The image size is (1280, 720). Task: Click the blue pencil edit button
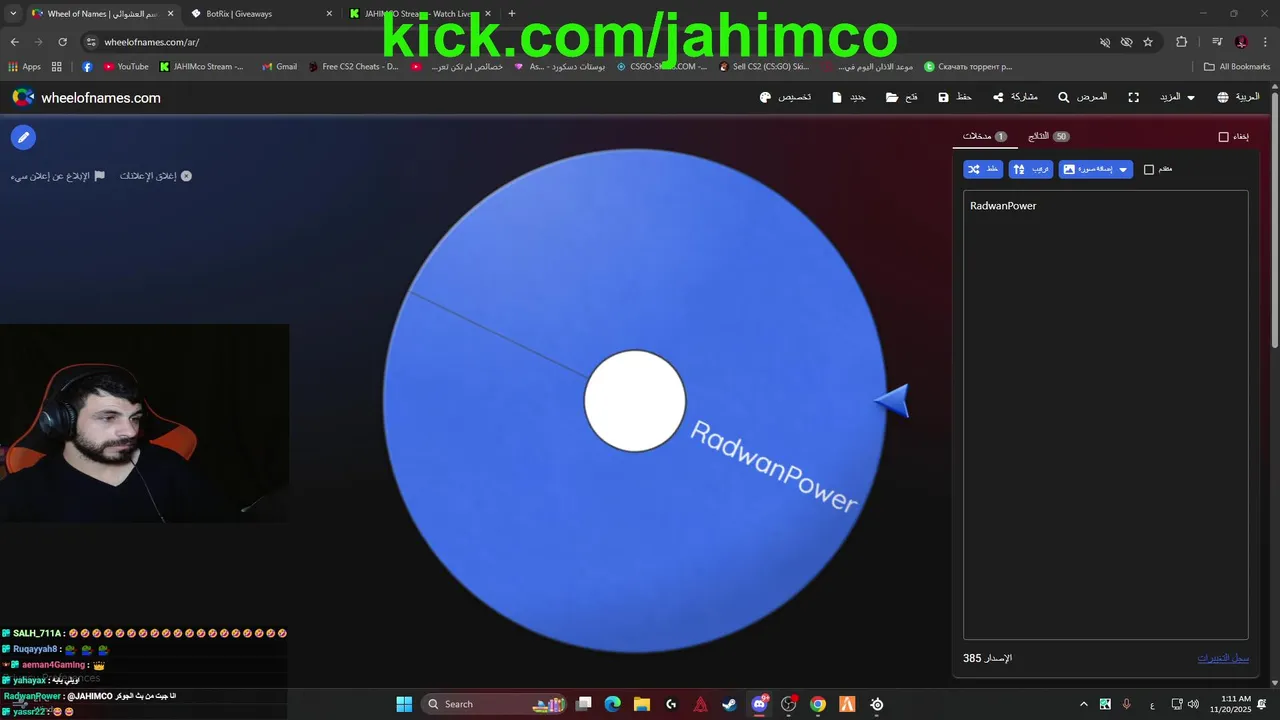[23, 137]
